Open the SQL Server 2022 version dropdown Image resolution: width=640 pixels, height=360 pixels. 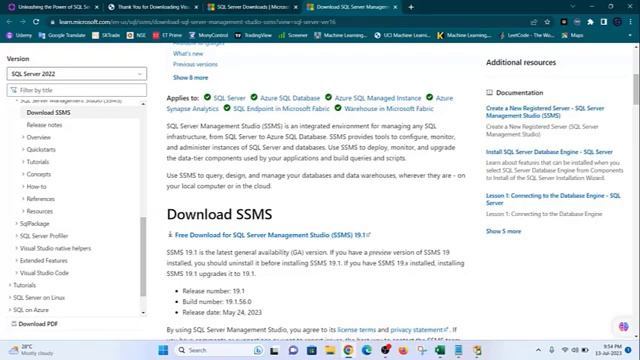77,74
